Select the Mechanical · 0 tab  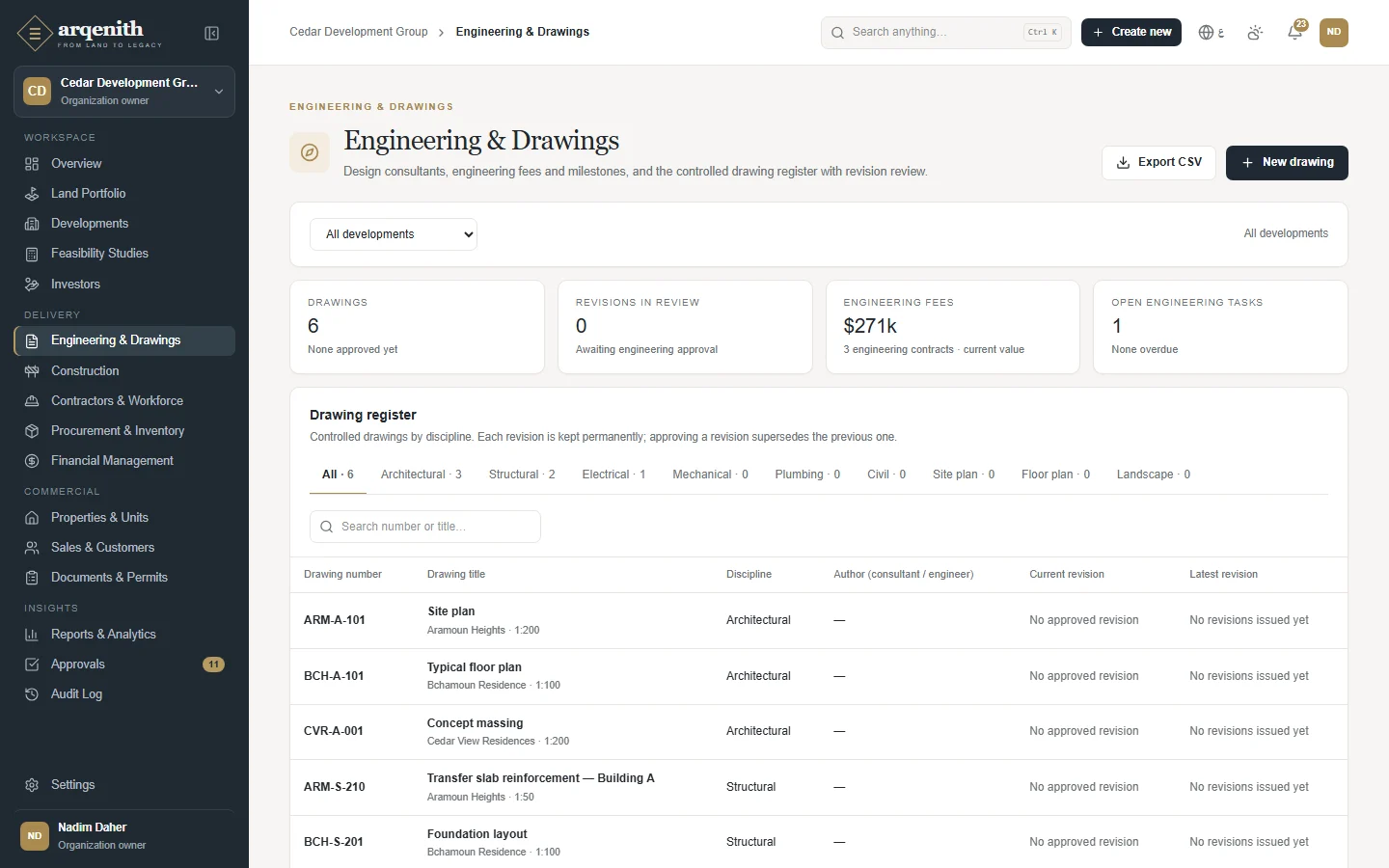click(710, 475)
